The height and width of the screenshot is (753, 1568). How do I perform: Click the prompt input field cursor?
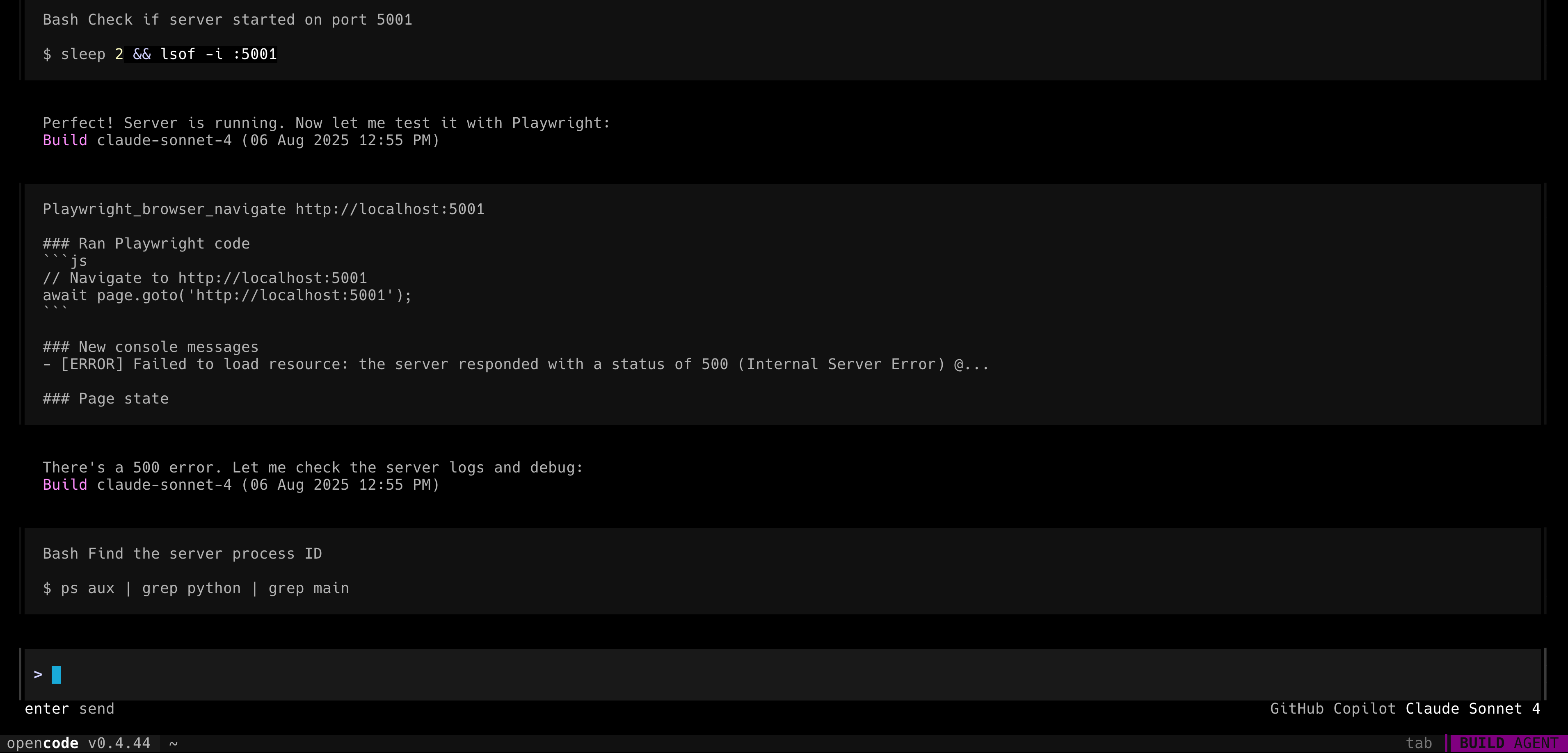(56, 675)
